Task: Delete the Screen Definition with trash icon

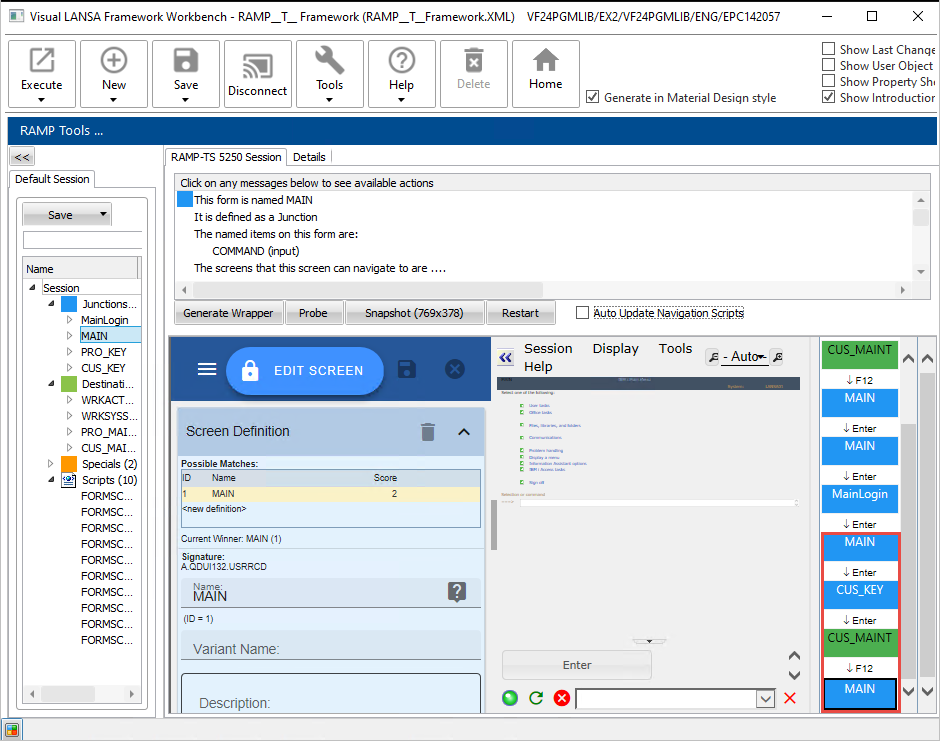Action: coord(428,432)
